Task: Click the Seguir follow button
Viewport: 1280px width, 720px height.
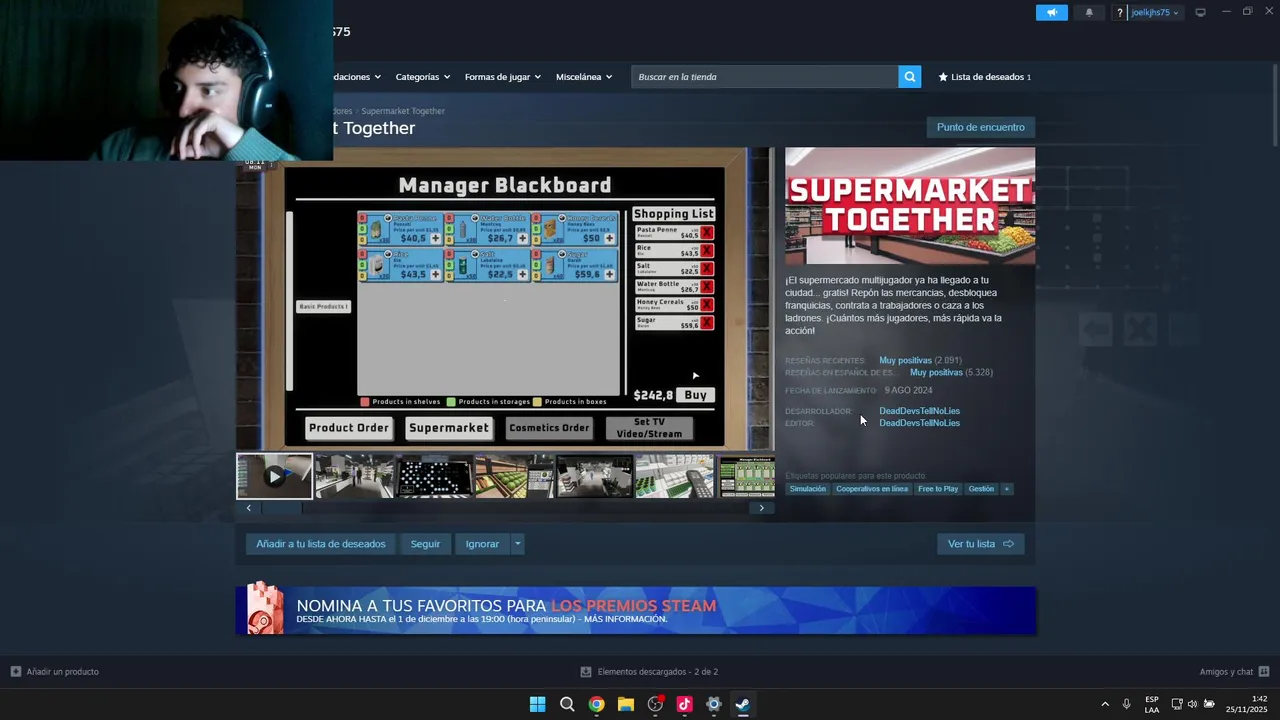Action: (425, 544)
